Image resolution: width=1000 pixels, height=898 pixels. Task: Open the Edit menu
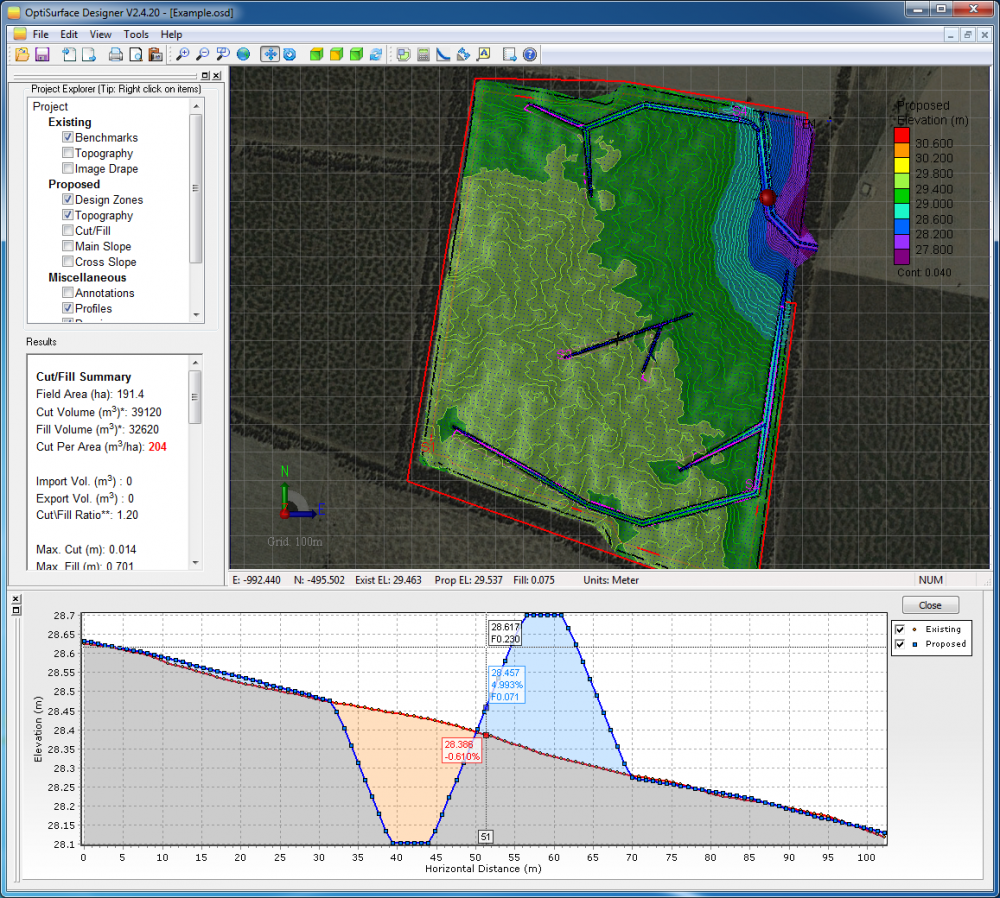[69, 34]
